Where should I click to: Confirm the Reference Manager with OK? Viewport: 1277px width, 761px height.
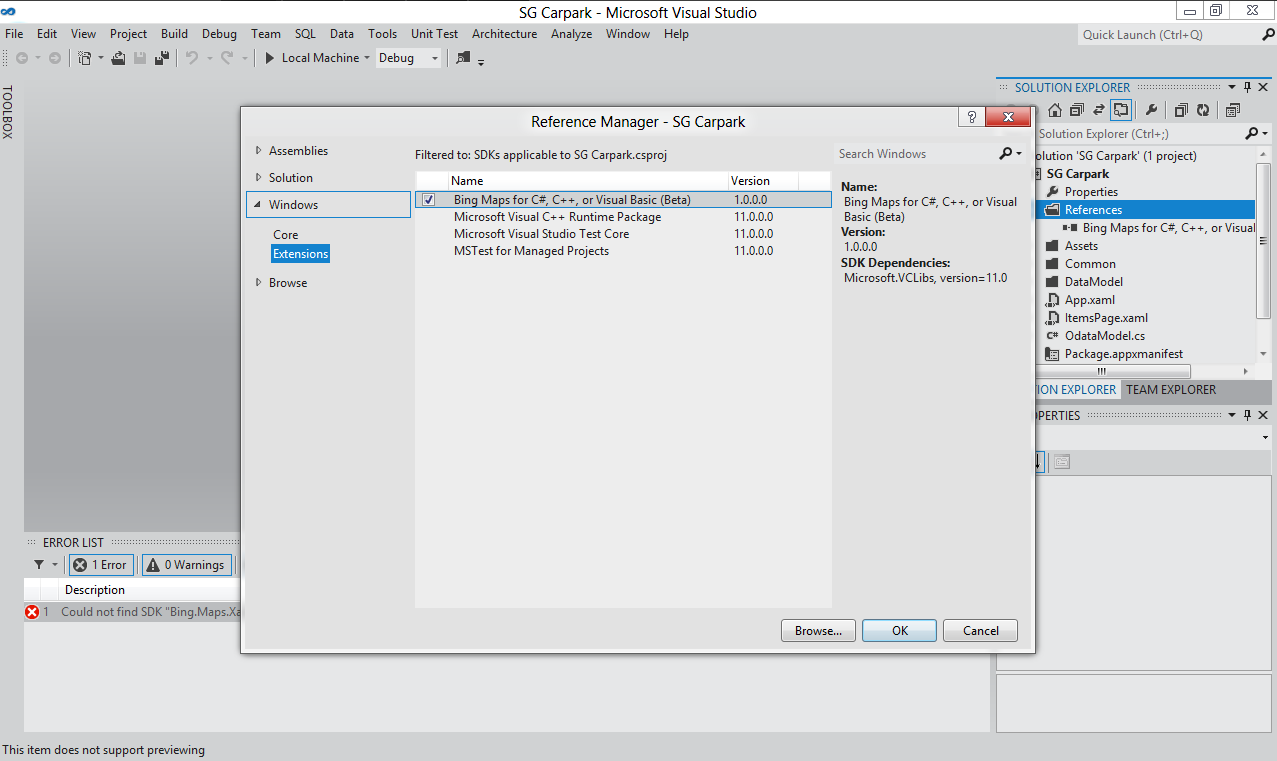(x=900, y=631)
